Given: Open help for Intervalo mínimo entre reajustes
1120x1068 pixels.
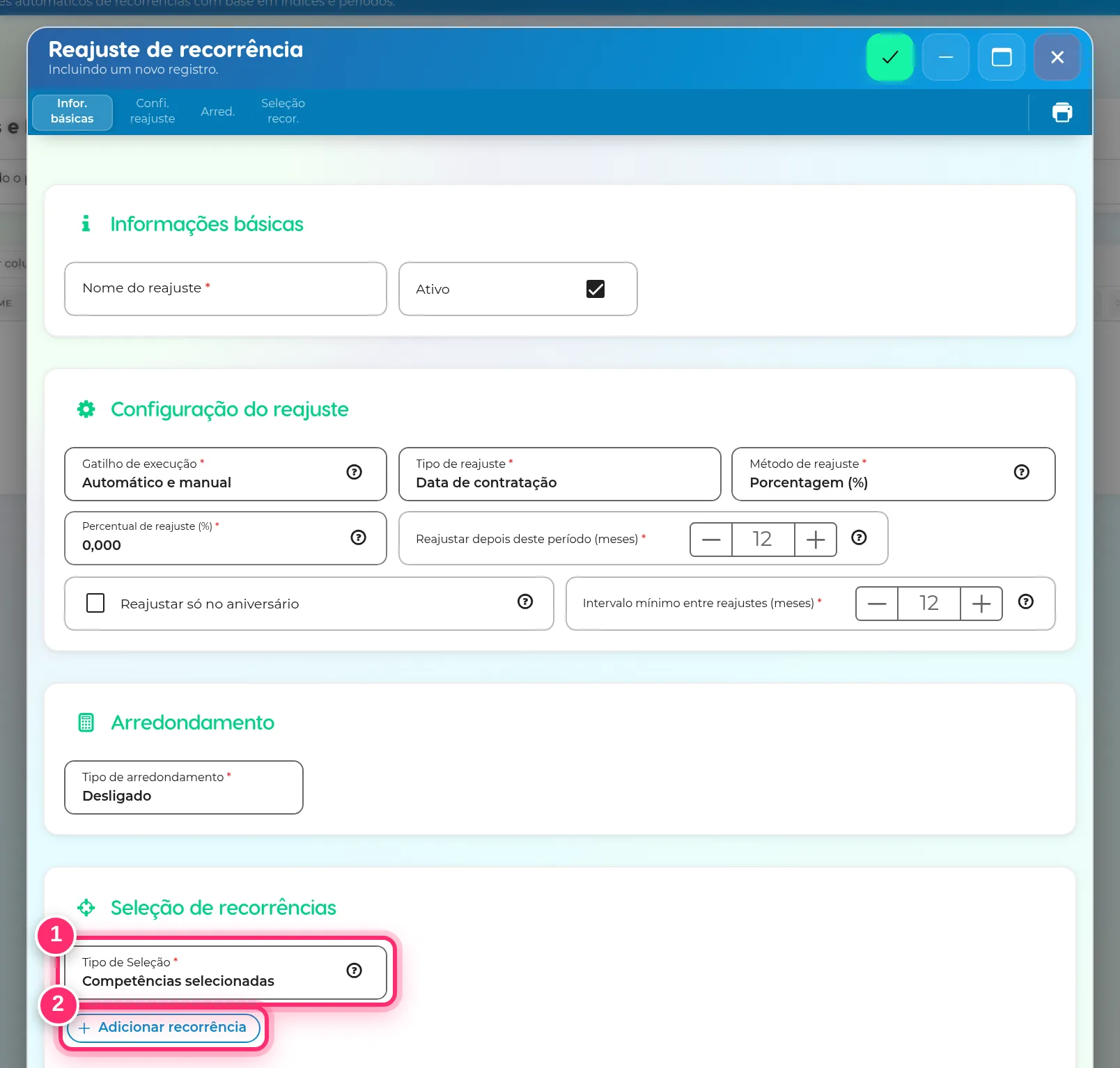Looking at the screenshot, I should [x=1025, y=602].
